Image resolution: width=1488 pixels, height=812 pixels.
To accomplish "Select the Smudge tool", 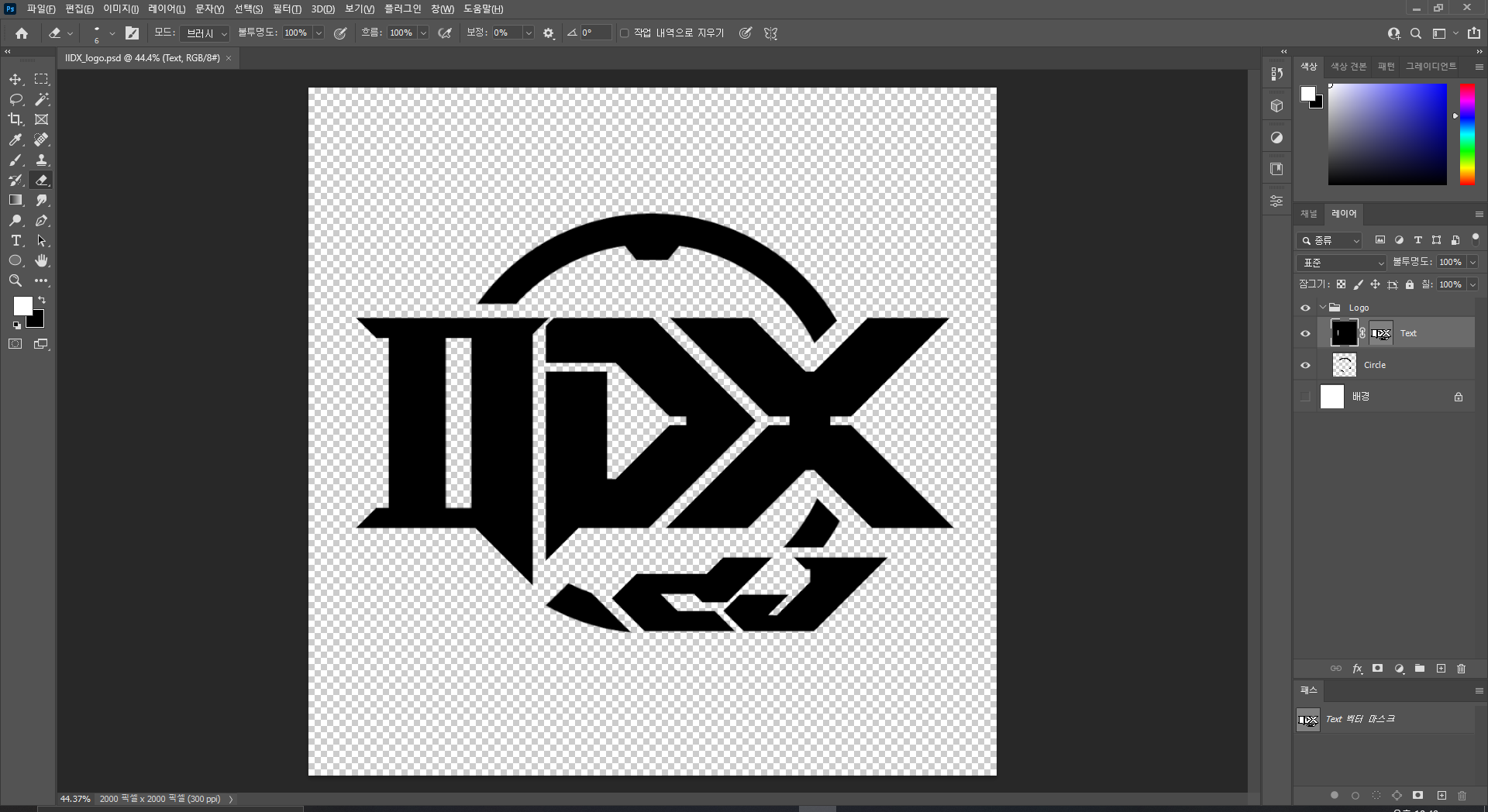I will pyautogui.click(x=42, y=200).
